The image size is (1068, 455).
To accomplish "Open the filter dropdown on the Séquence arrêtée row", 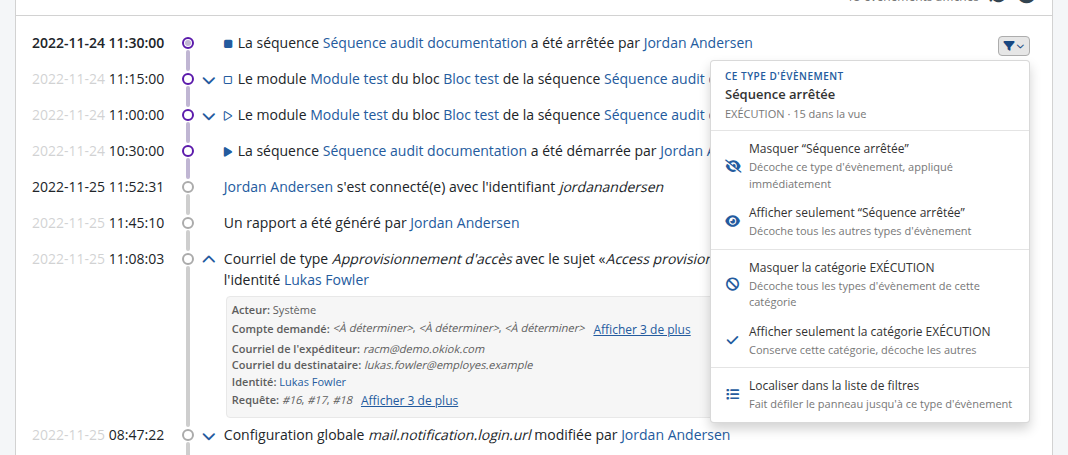I will 1014,46.
